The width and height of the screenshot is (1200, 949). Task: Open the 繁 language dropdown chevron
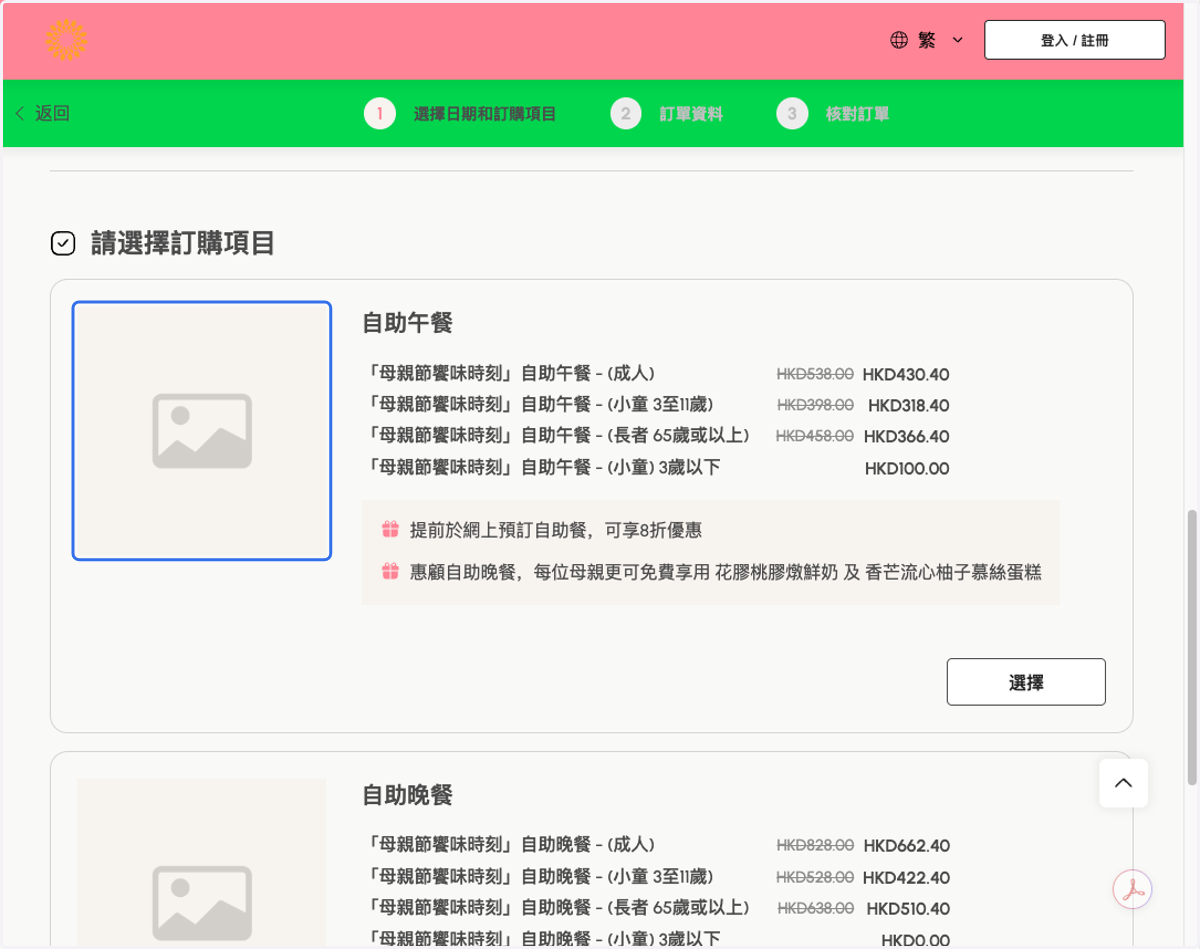tap(957, 40)
